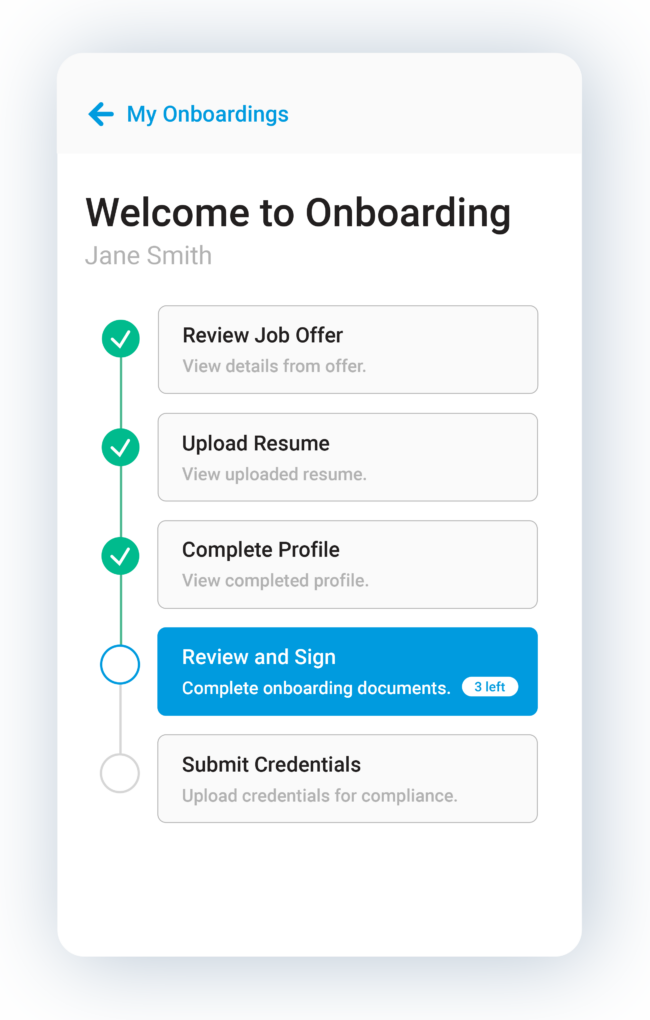Open the Submit Credentials step title

coord(271,764)
